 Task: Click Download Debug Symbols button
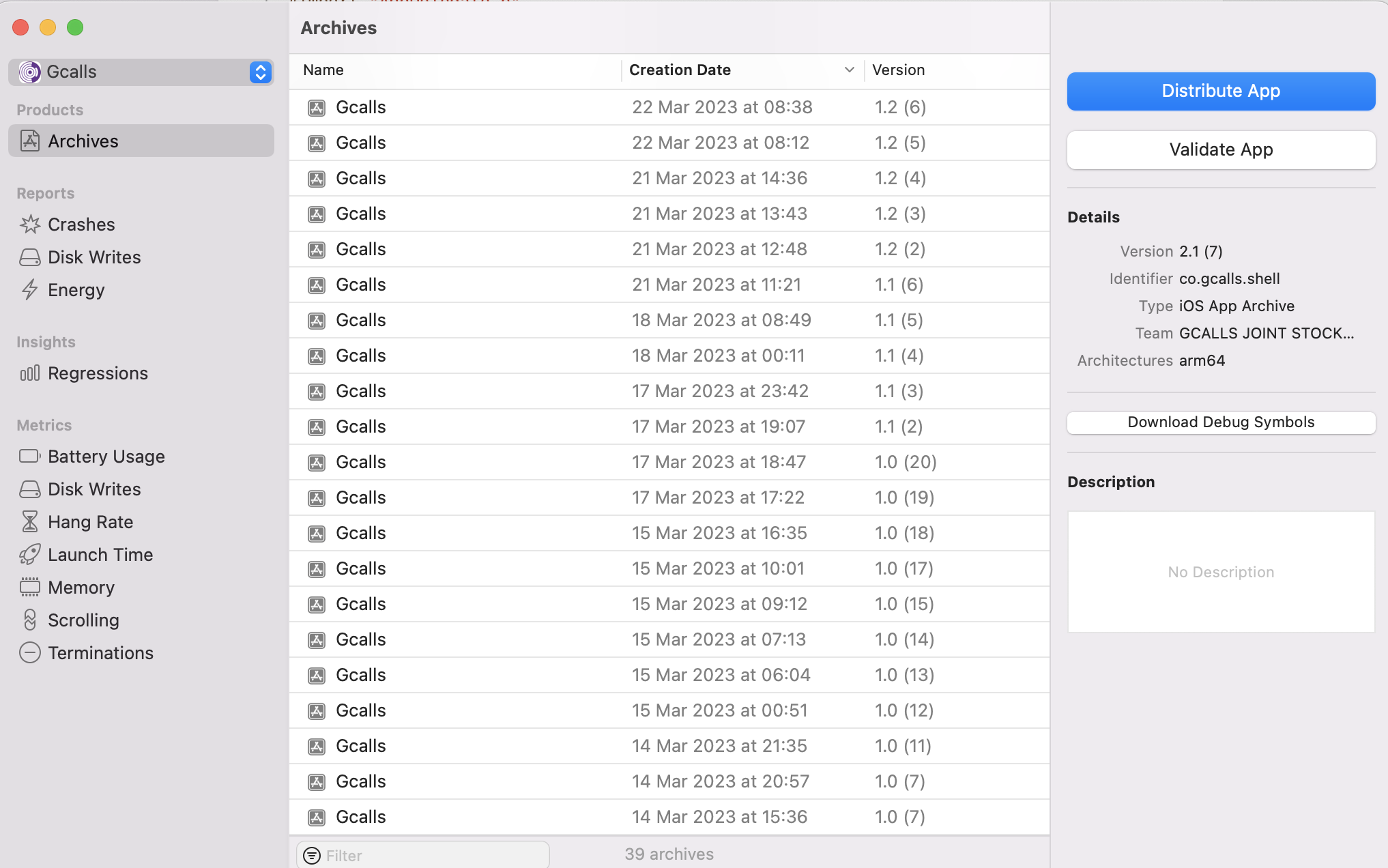point(1220,422)
